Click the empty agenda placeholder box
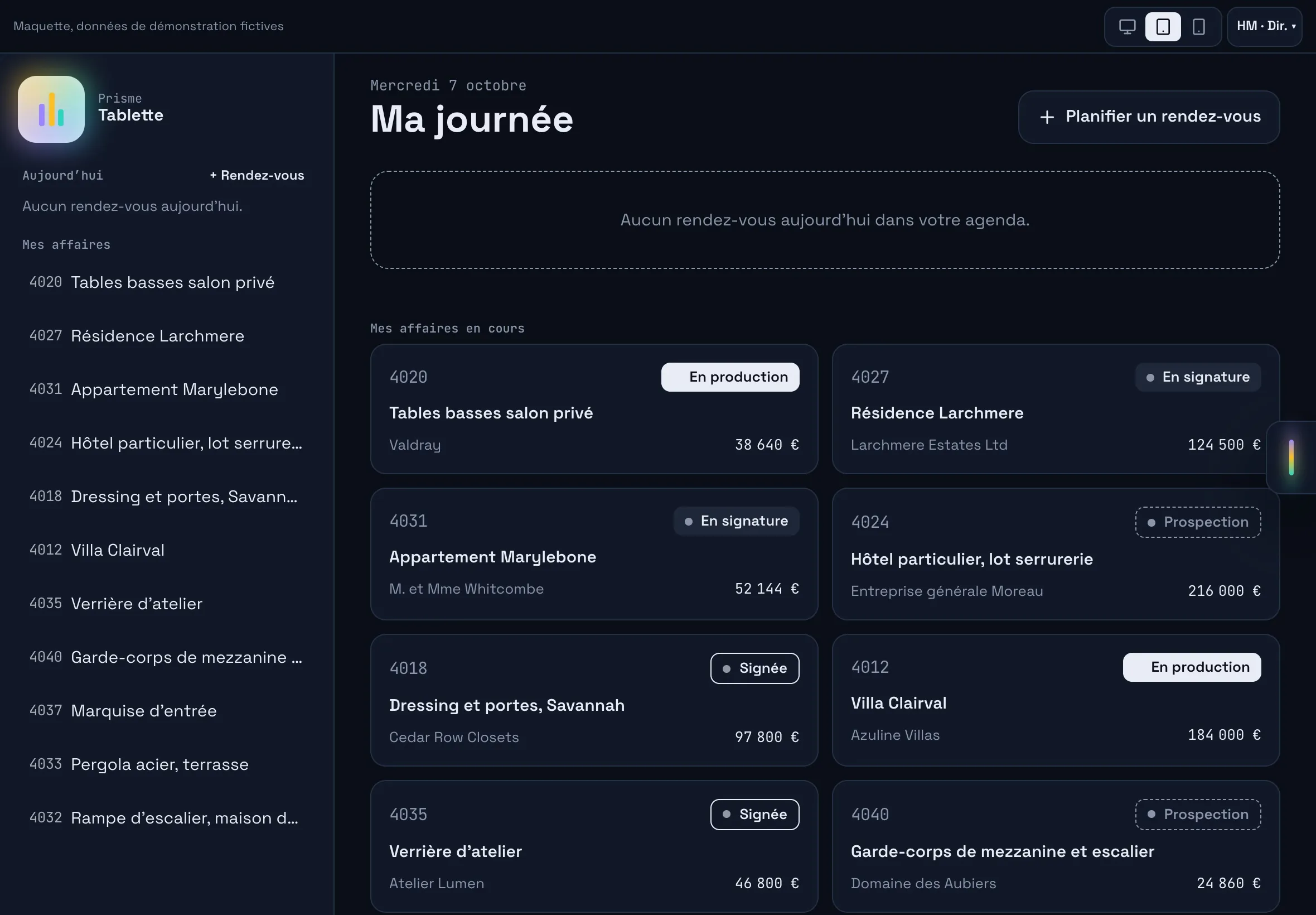1316x915 pixels. pyautogui.click(x=825, y=220)
